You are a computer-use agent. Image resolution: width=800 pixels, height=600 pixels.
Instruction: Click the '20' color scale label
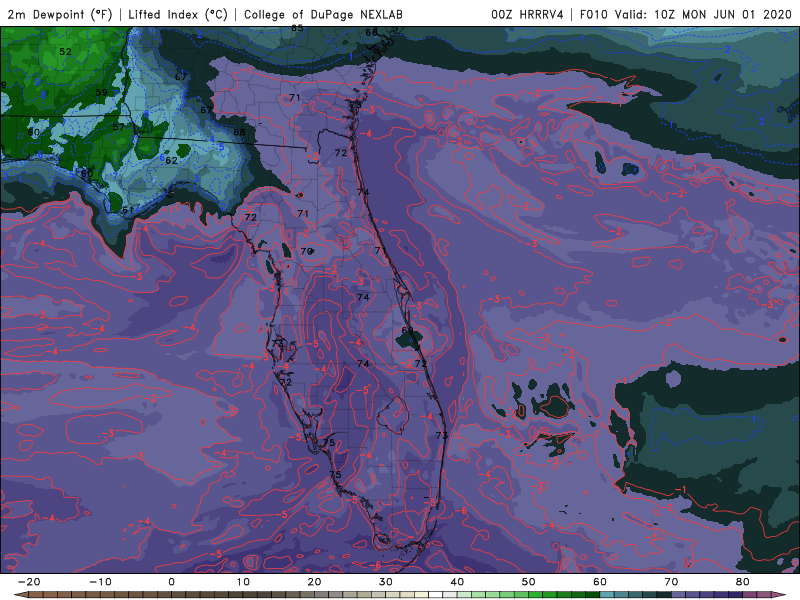pyautogui.click(x=314, y=582)
